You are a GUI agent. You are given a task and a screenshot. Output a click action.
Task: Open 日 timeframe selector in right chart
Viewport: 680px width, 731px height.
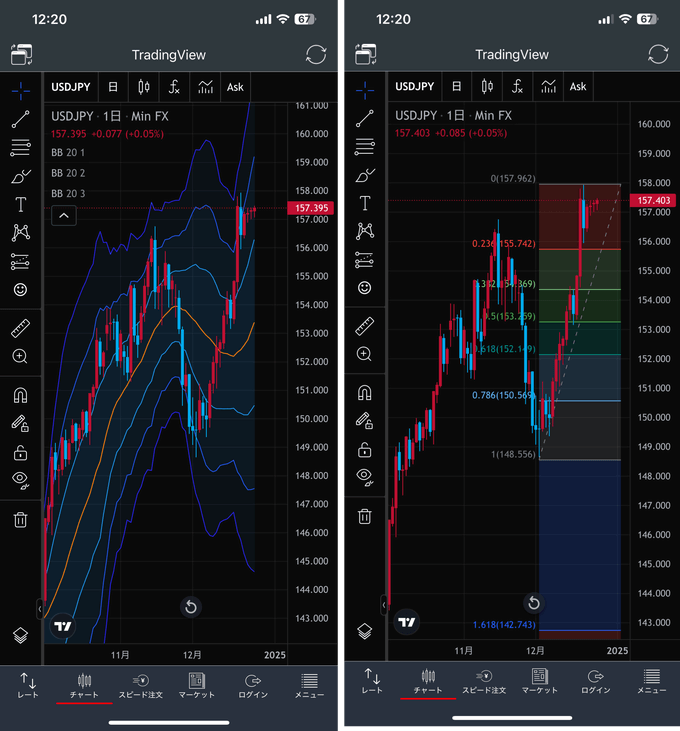point(457,86)
